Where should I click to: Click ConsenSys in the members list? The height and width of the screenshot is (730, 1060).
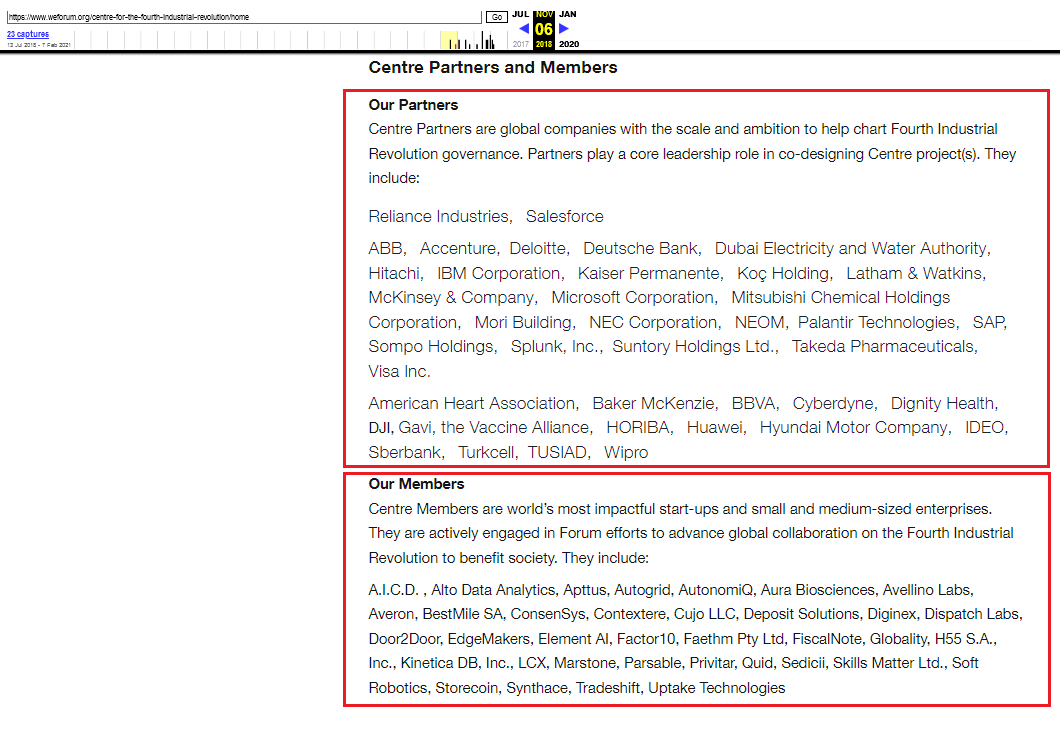click(548, 614)
